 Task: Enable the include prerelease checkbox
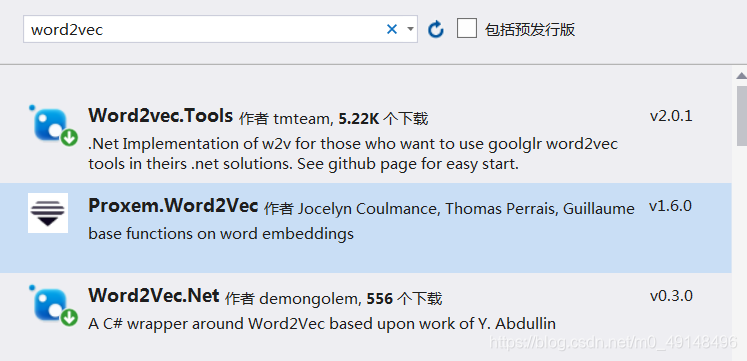click(467, 28)
